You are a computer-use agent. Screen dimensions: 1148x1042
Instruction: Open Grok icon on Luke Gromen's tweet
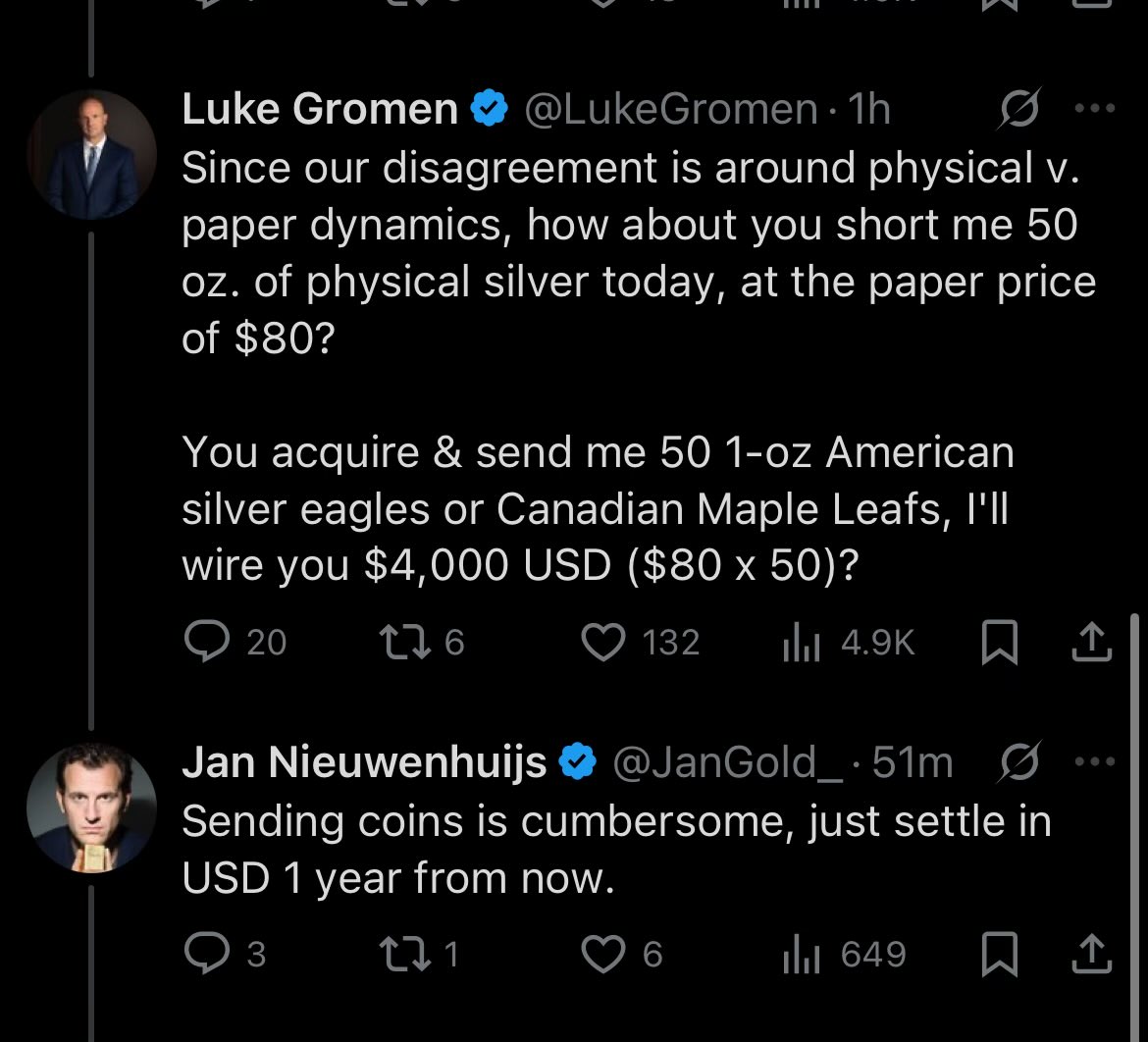pyautogui.click(x=1018, y=108)
